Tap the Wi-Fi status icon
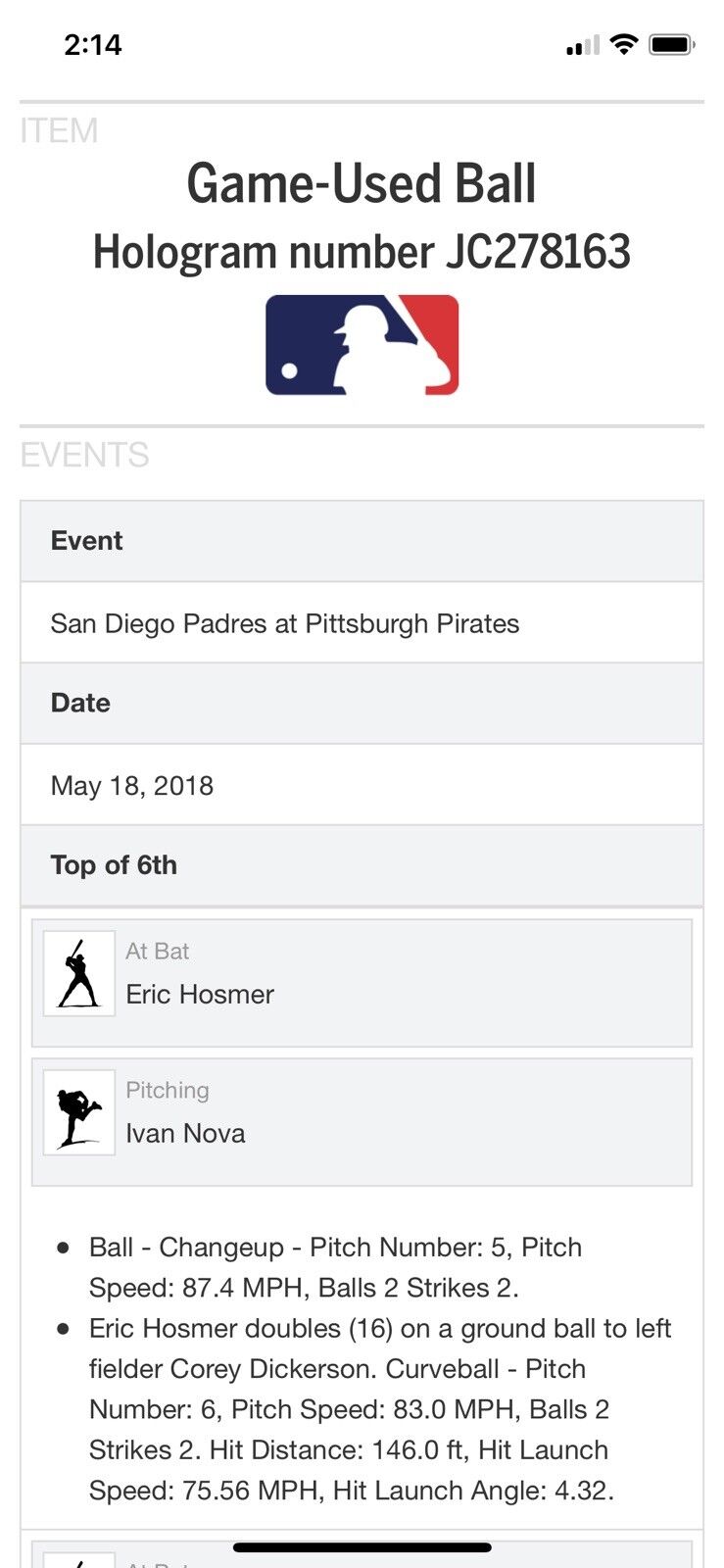 click(623, 44)
